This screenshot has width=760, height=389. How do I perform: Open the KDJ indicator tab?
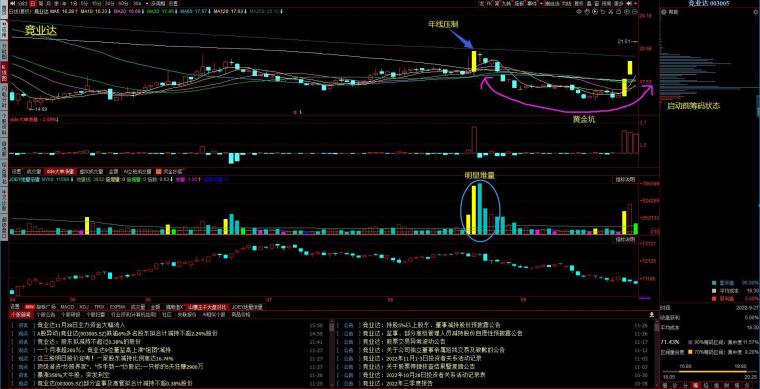click(x=84, y=307)
